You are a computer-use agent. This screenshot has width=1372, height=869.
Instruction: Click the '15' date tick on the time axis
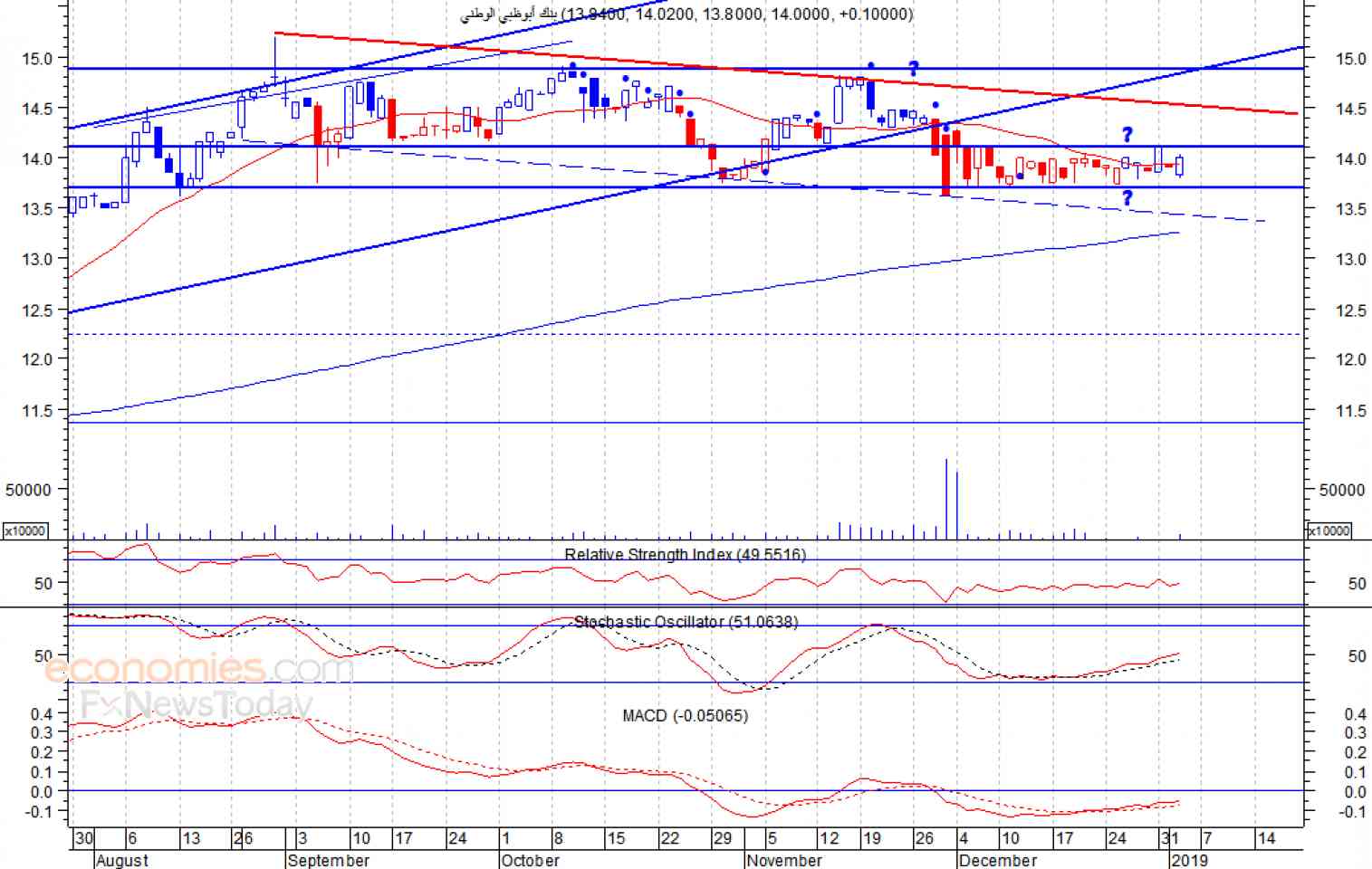tap(616, 838)
